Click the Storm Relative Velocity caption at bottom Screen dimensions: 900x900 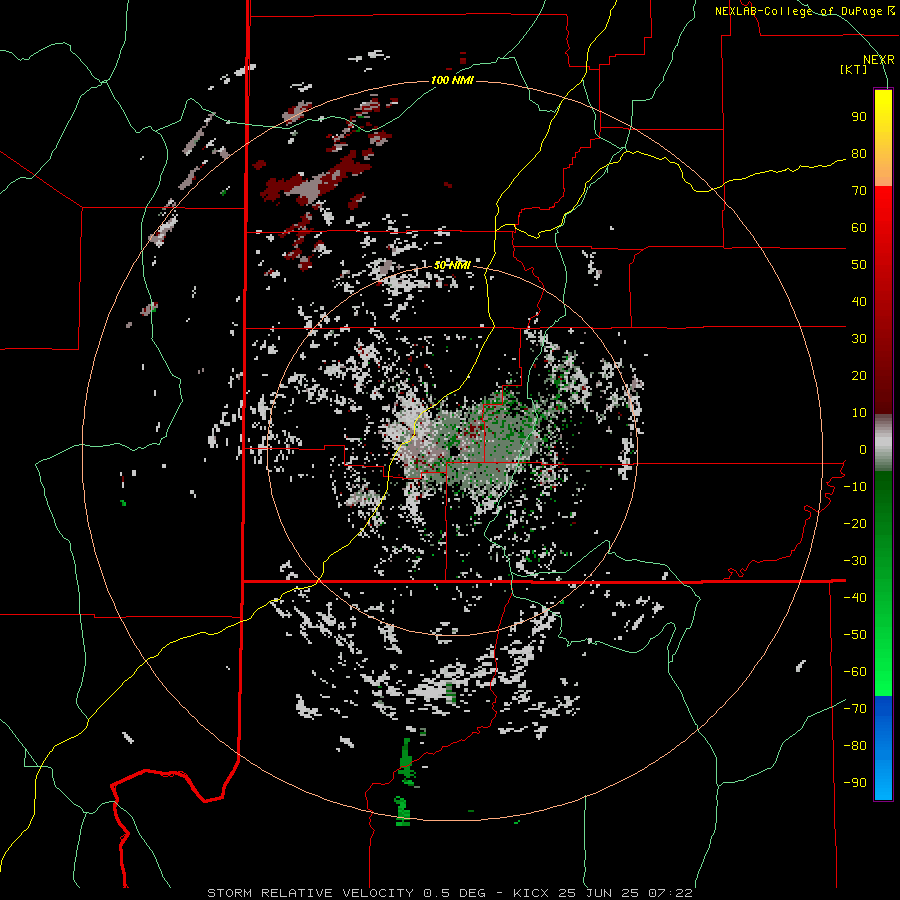tap(450, 893)
